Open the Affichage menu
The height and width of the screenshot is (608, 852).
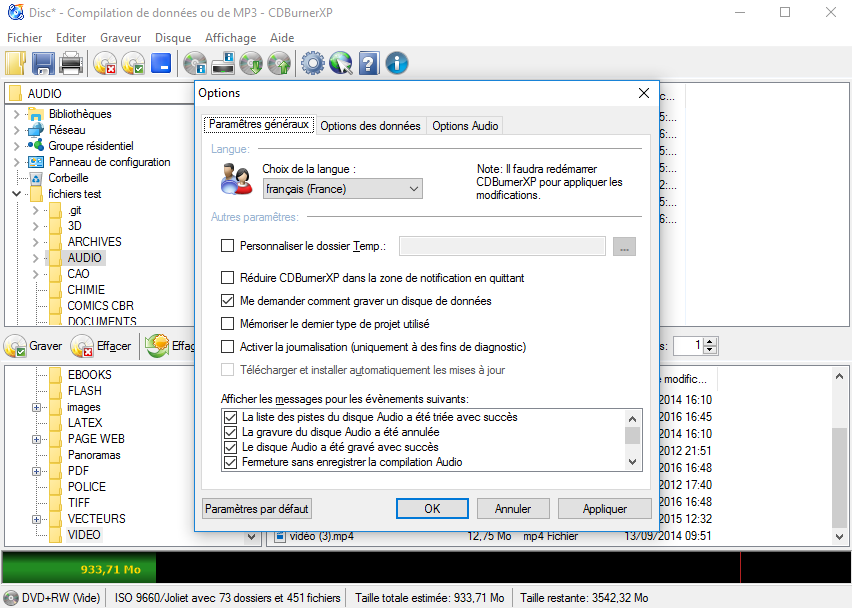pos(230,37)
